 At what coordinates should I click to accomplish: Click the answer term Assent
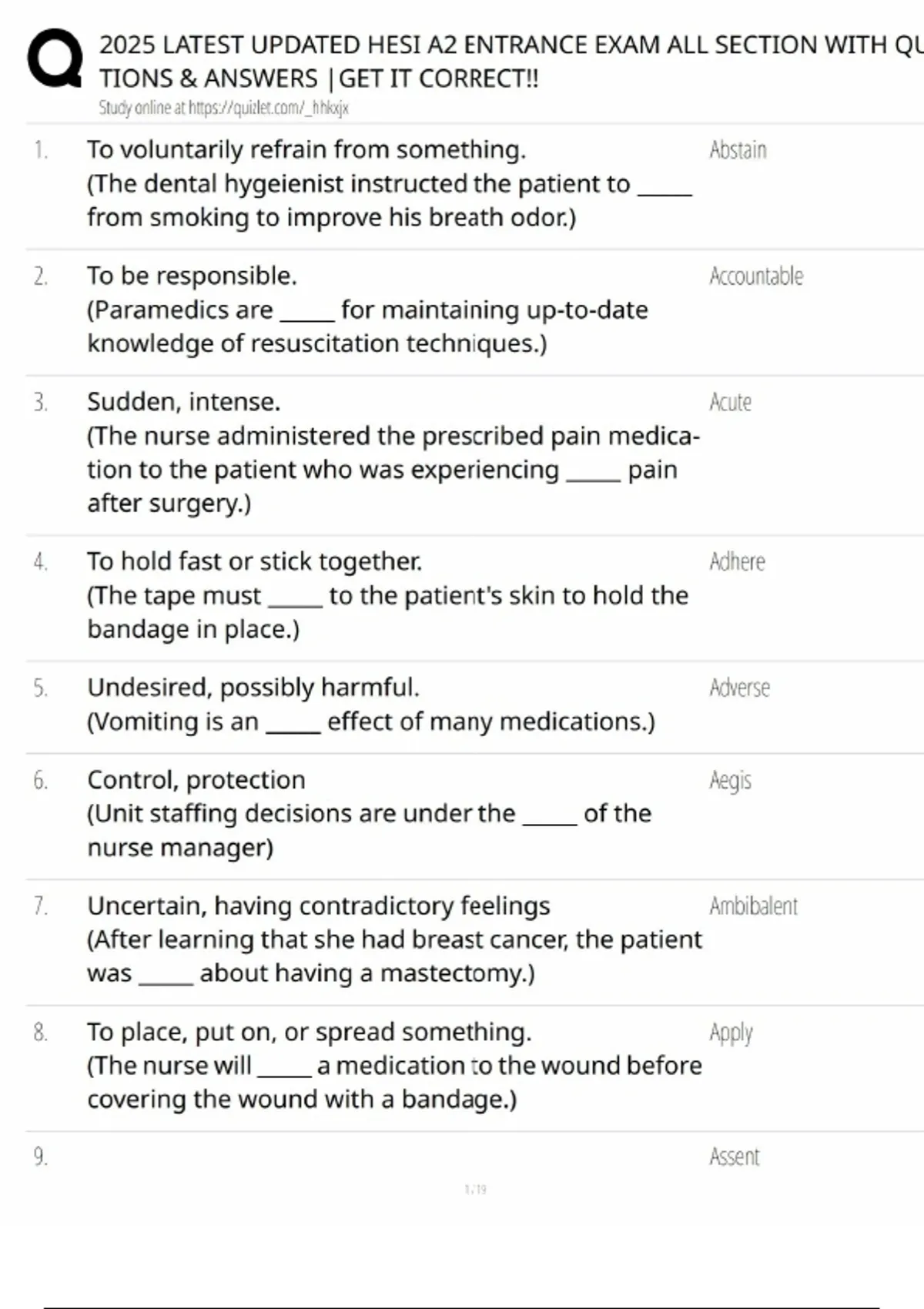tap(734, 1157)
